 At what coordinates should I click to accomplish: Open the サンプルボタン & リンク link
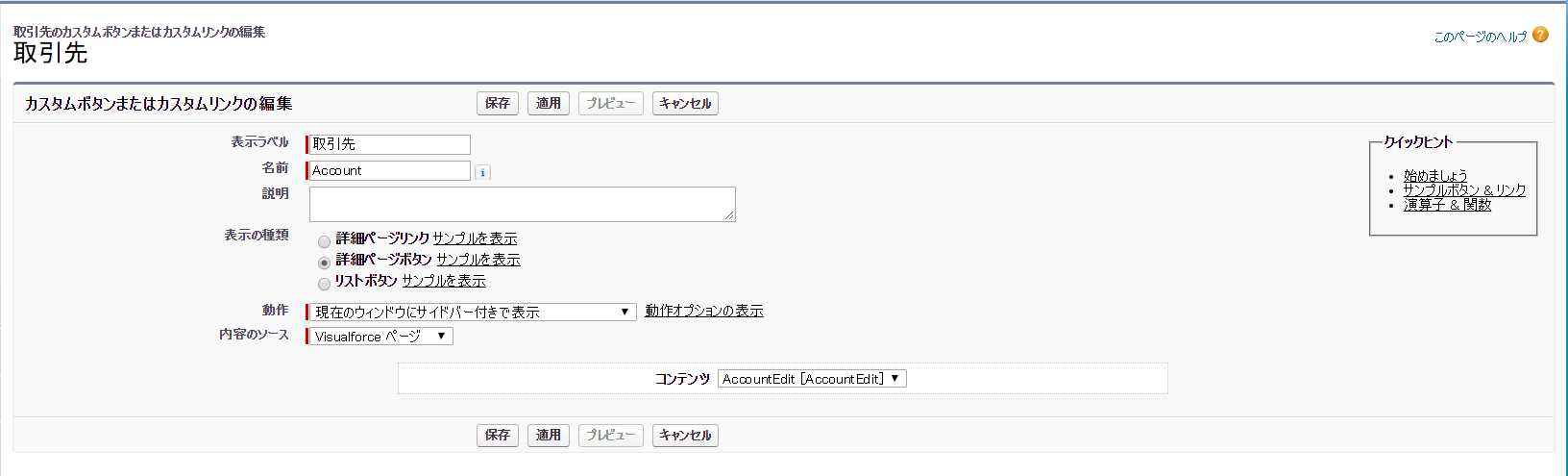point(1464,189)
